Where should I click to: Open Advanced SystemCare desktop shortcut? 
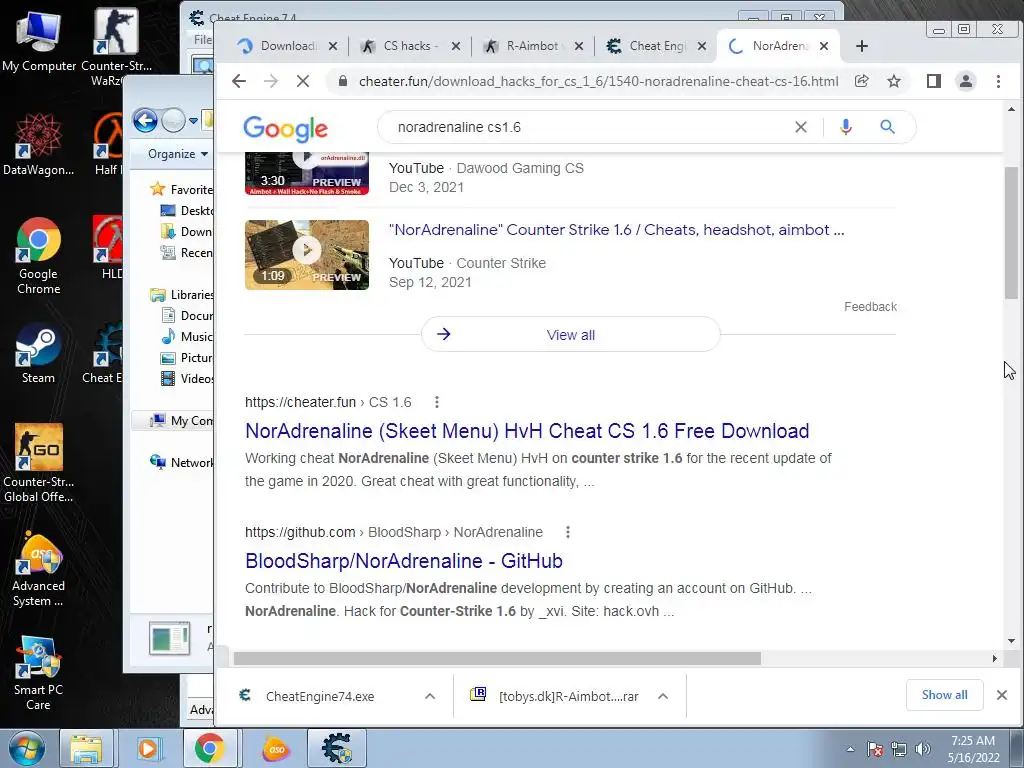click(39, 568)
